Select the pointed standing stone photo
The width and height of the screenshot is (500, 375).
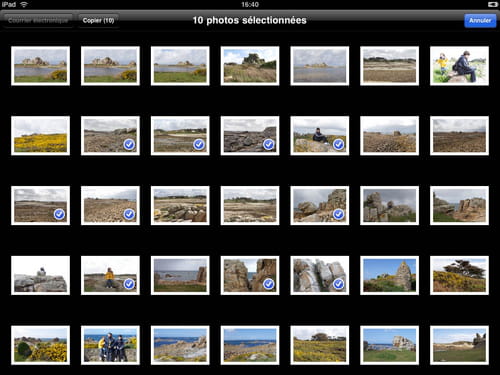(x=389, y=275)
